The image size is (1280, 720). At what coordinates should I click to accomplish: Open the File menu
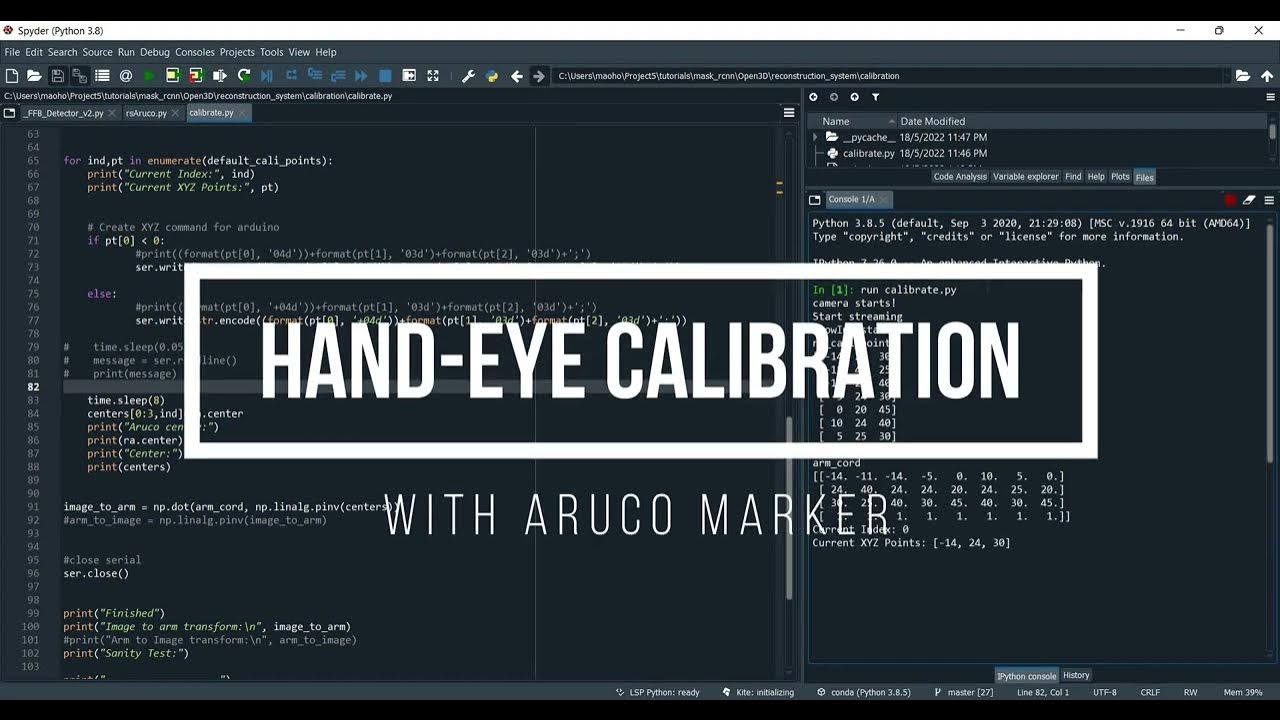click(x=12, y=52)
